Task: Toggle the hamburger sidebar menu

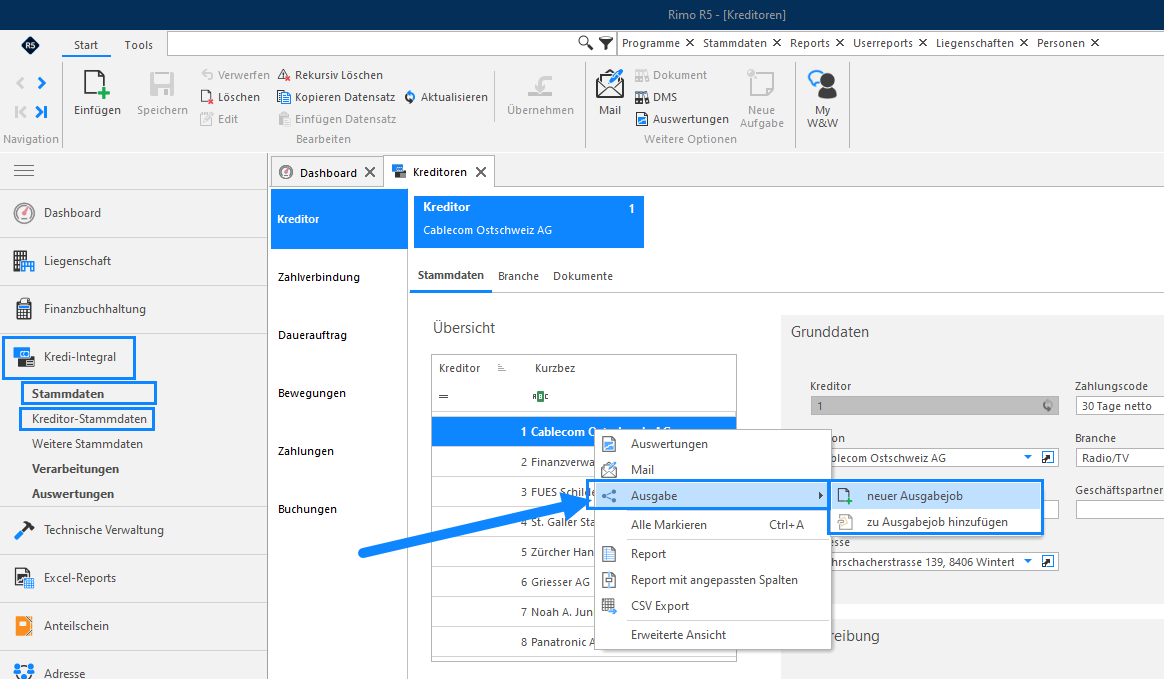Action: [24, 171]
